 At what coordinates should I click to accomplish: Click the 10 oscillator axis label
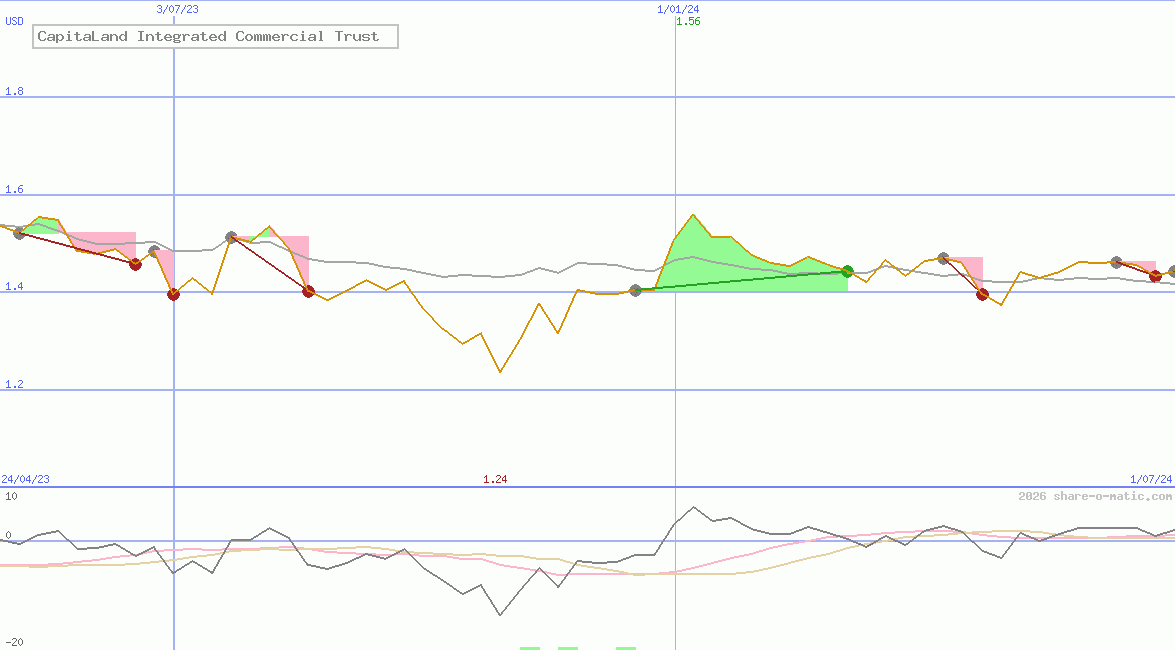10,496
